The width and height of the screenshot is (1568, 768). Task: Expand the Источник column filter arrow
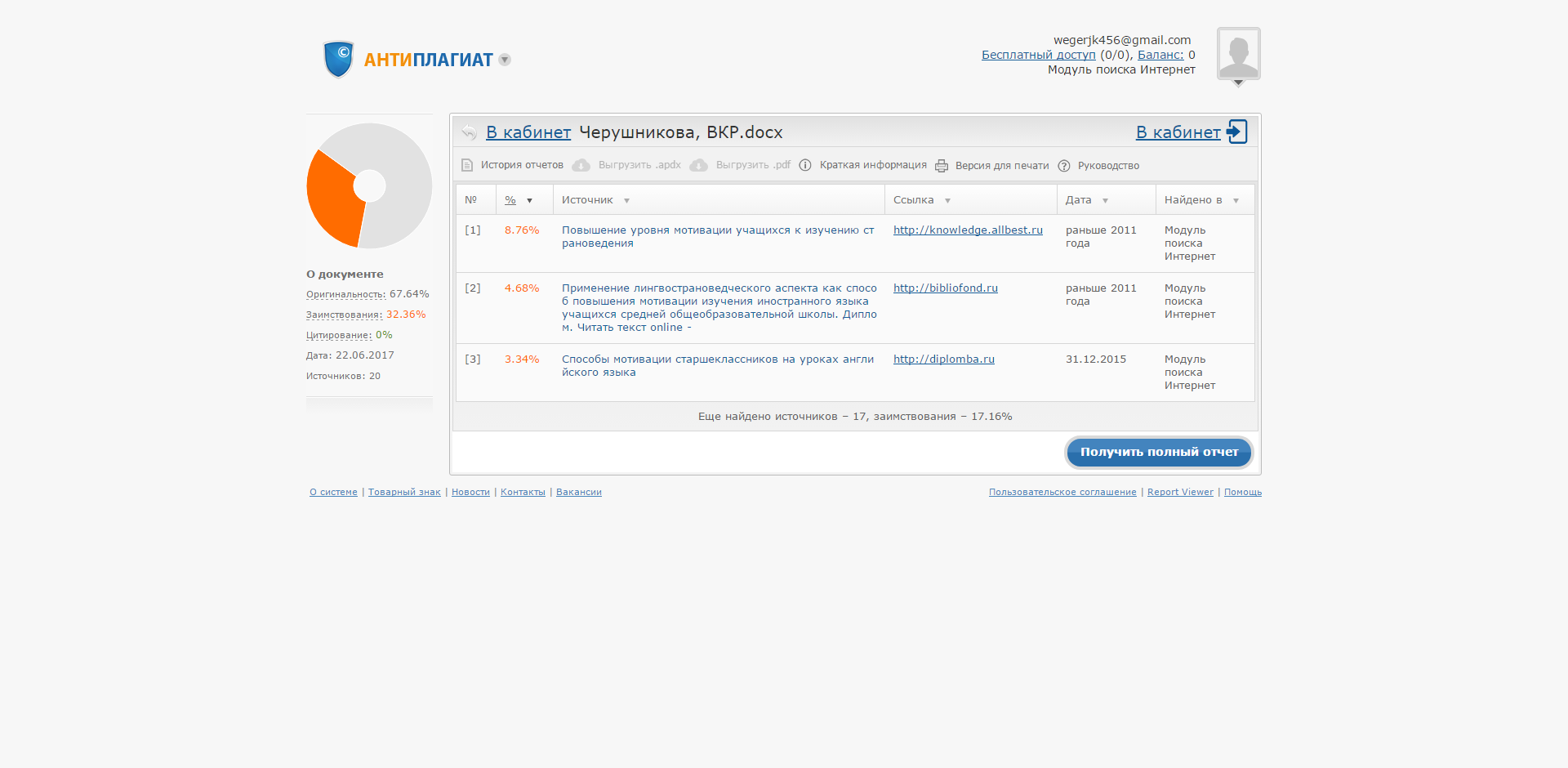click(x=626, y=201)
